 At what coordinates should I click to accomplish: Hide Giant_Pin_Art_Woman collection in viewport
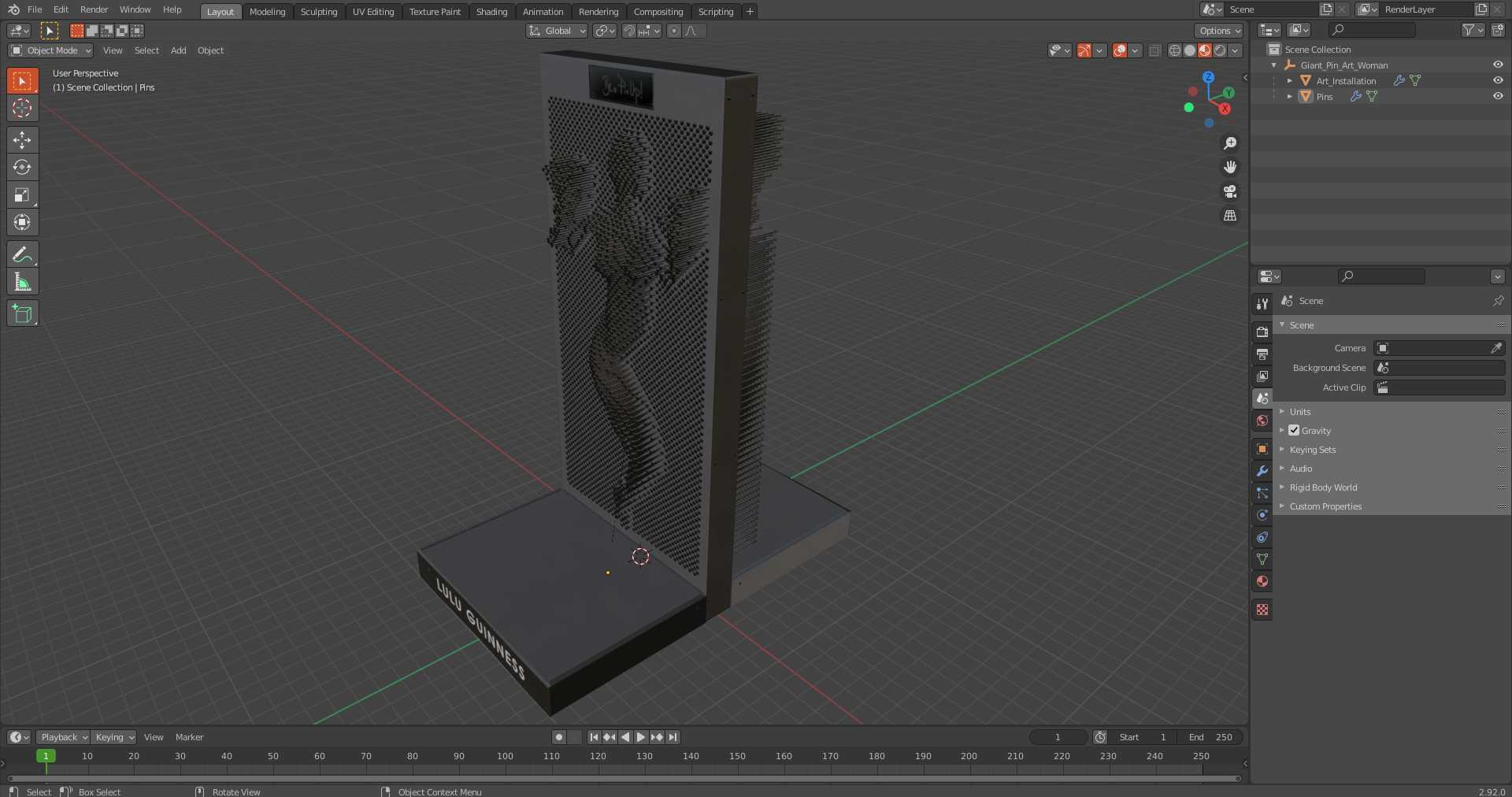(x=1498, y=65)
